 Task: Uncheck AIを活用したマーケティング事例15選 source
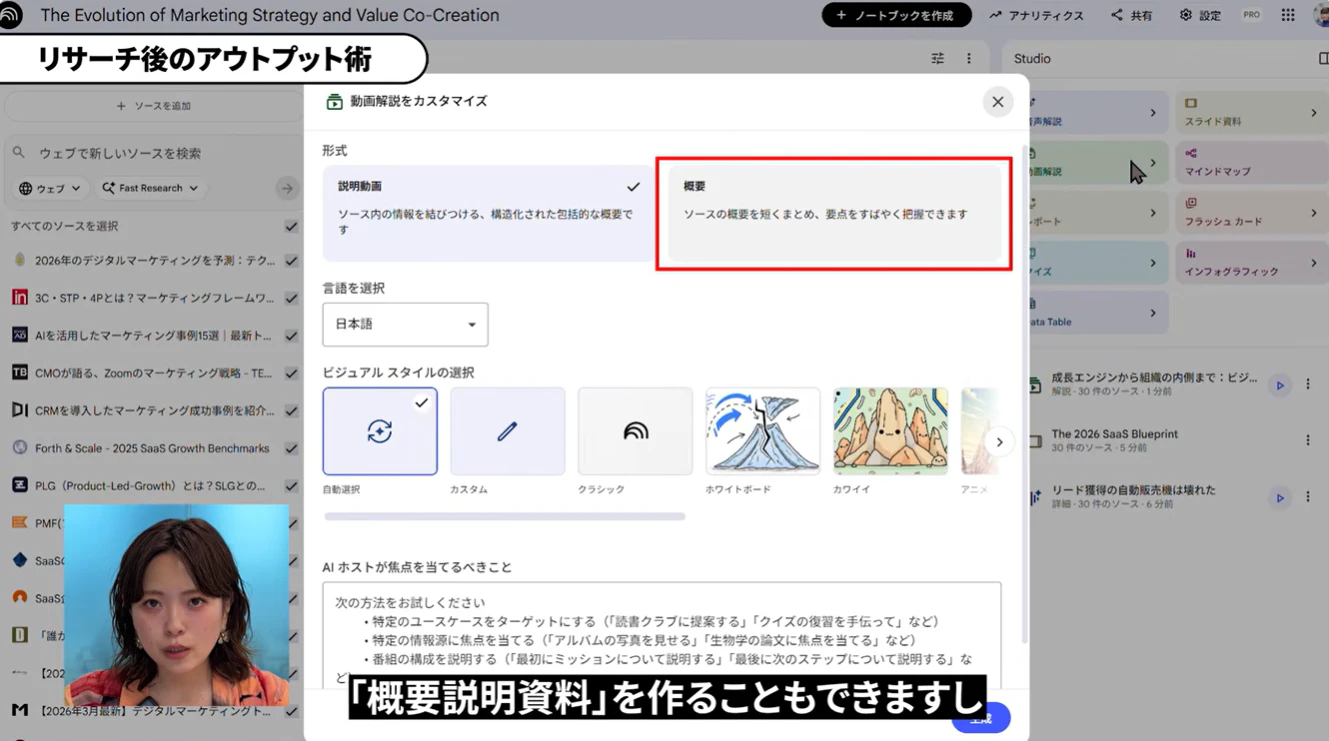click(291, 335)
